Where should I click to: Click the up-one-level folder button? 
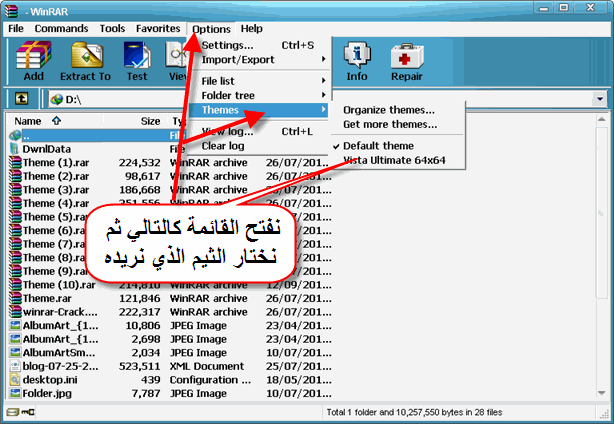pos(22,99)
